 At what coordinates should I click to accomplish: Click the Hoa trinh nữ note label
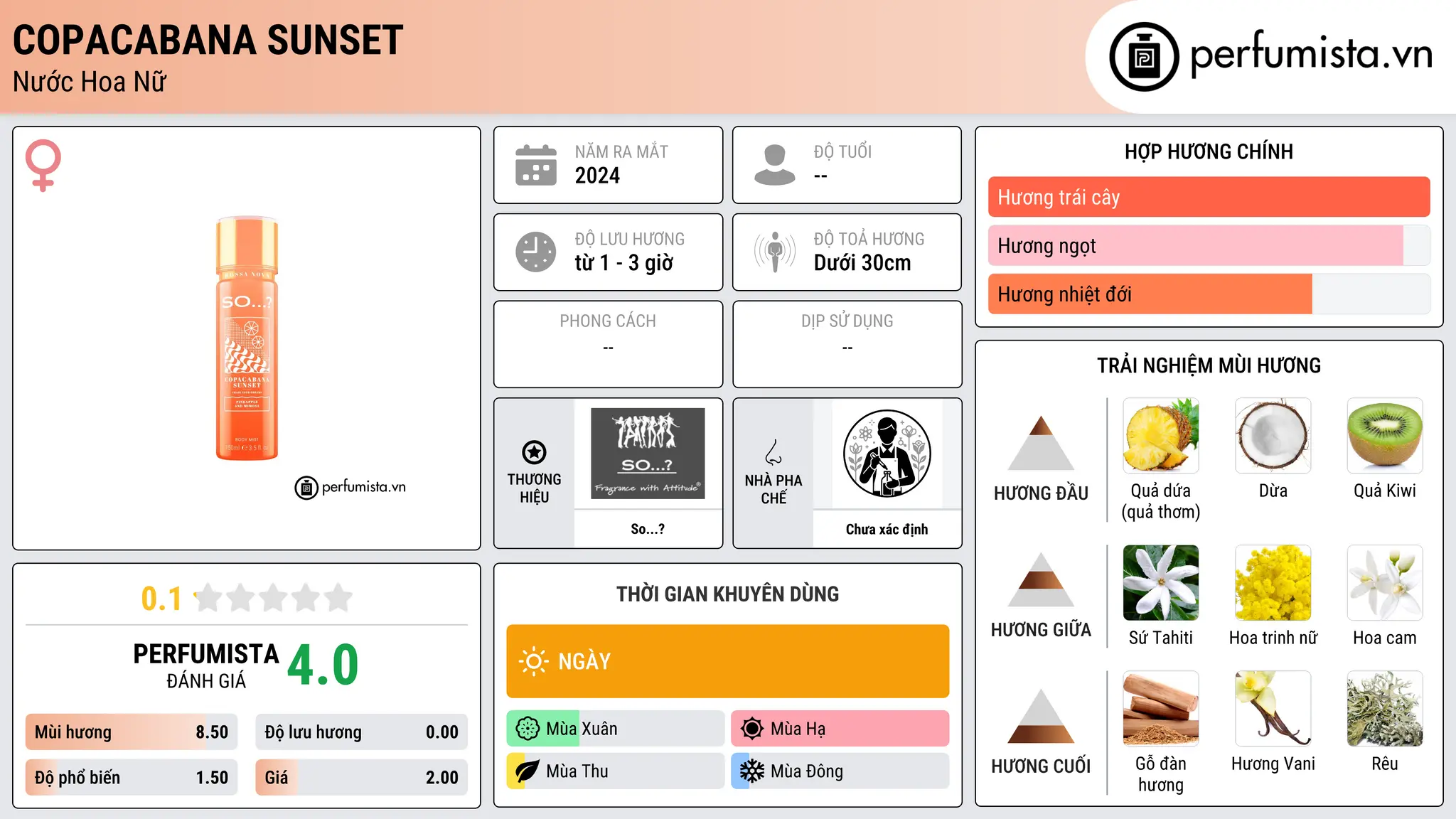click(x=1273, y=638)
